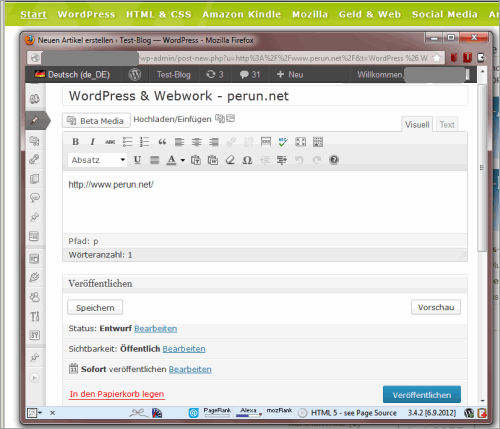Open Posts pin icon in sidebar
Image resolution: width=500 pixels, height=429 pixels.
35,120
